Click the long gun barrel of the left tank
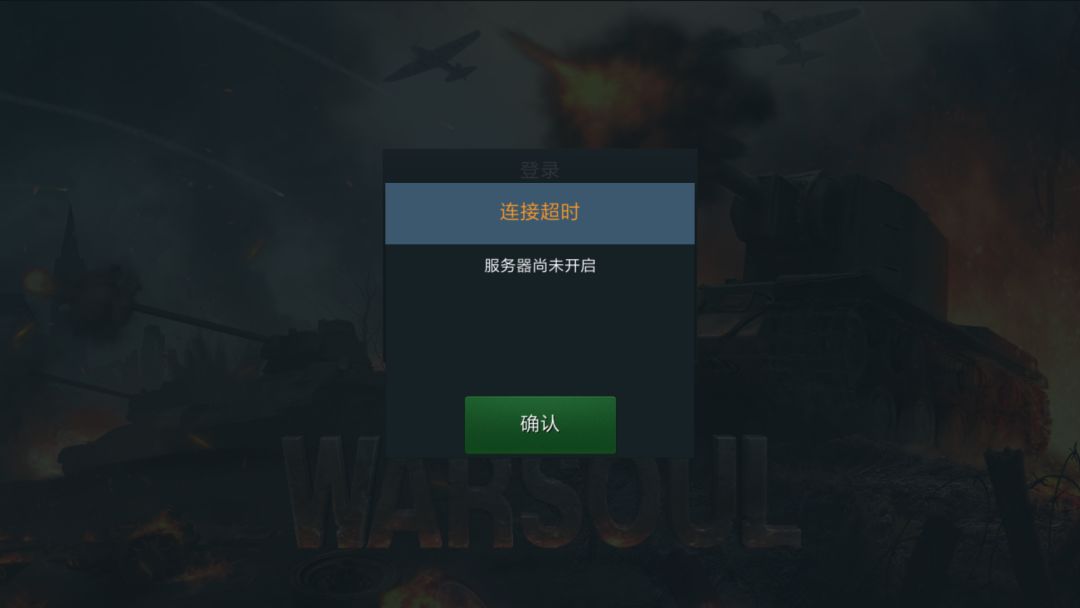 pyautogui.click(x=200, y=322)
